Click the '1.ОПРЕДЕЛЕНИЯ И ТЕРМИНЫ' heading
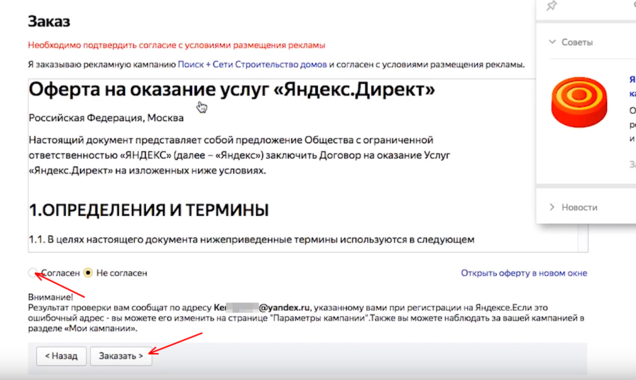The height and width of the screenshot is (380, 636). (x=149, y=210)
